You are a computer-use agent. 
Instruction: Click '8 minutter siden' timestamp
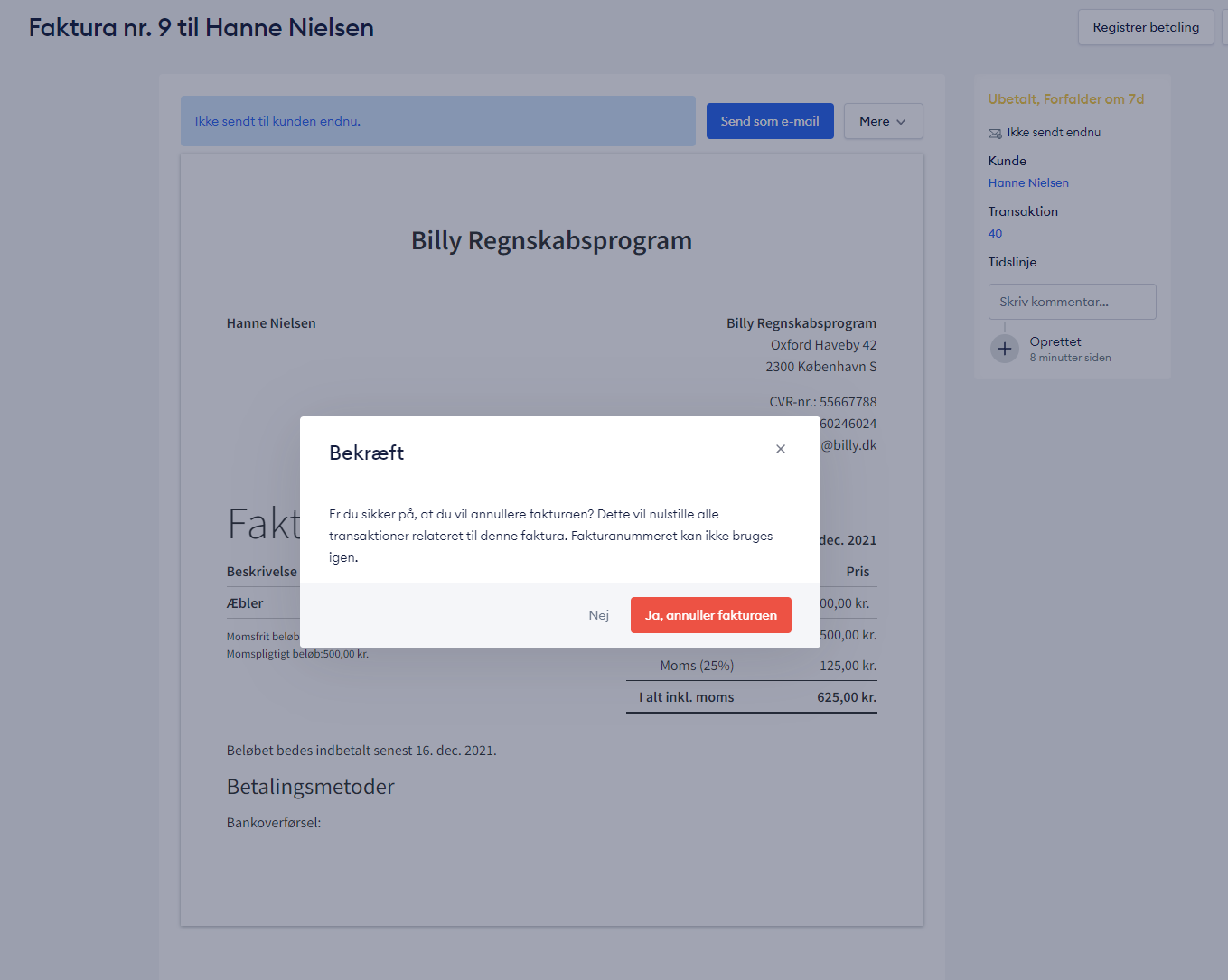(x=1070, y=358)
